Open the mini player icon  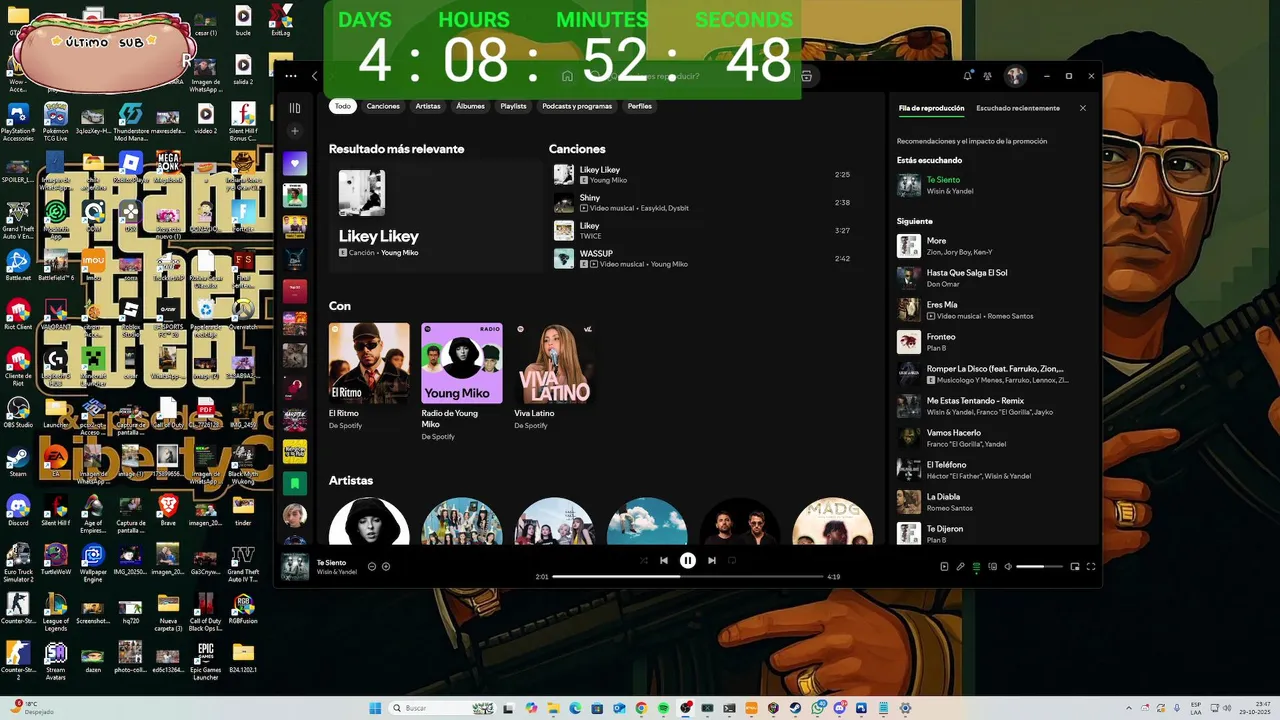click(1075, 567)
